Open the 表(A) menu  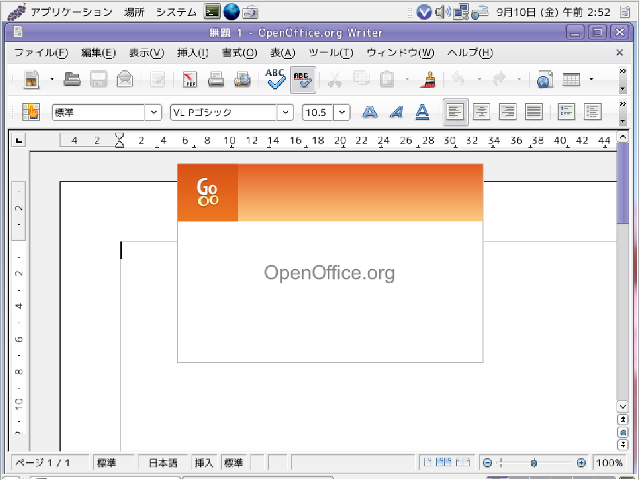[x=282, y=53]
